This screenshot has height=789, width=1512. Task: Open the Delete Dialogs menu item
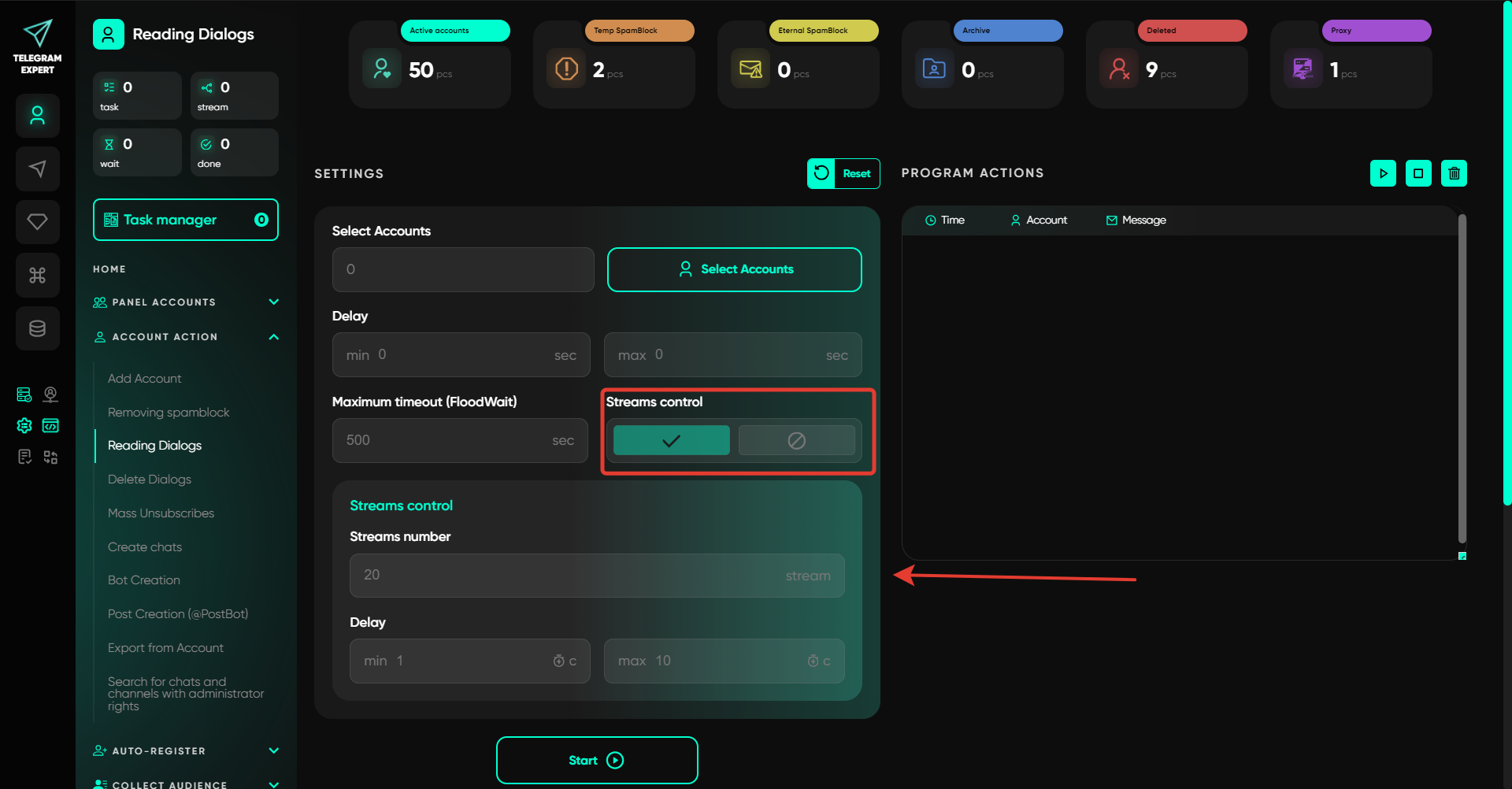[150, 480]
